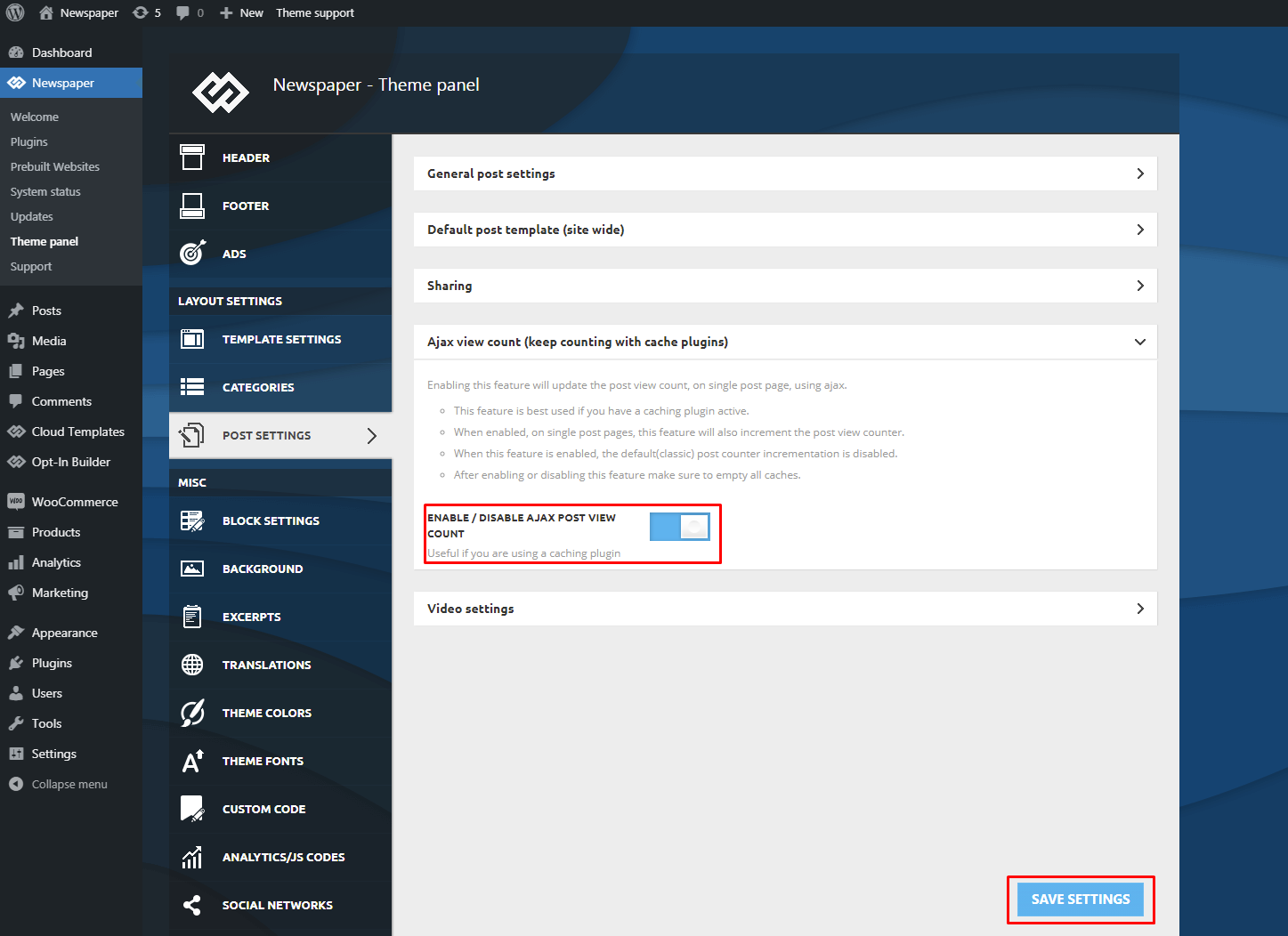Click the Excerpts clipboard icon
Viewport: 1288px width, 936px height.
[192, 617]
